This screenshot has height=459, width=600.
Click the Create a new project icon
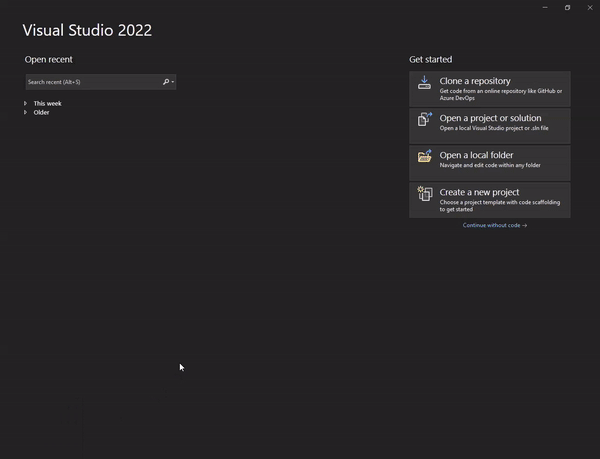click(425, 194)
